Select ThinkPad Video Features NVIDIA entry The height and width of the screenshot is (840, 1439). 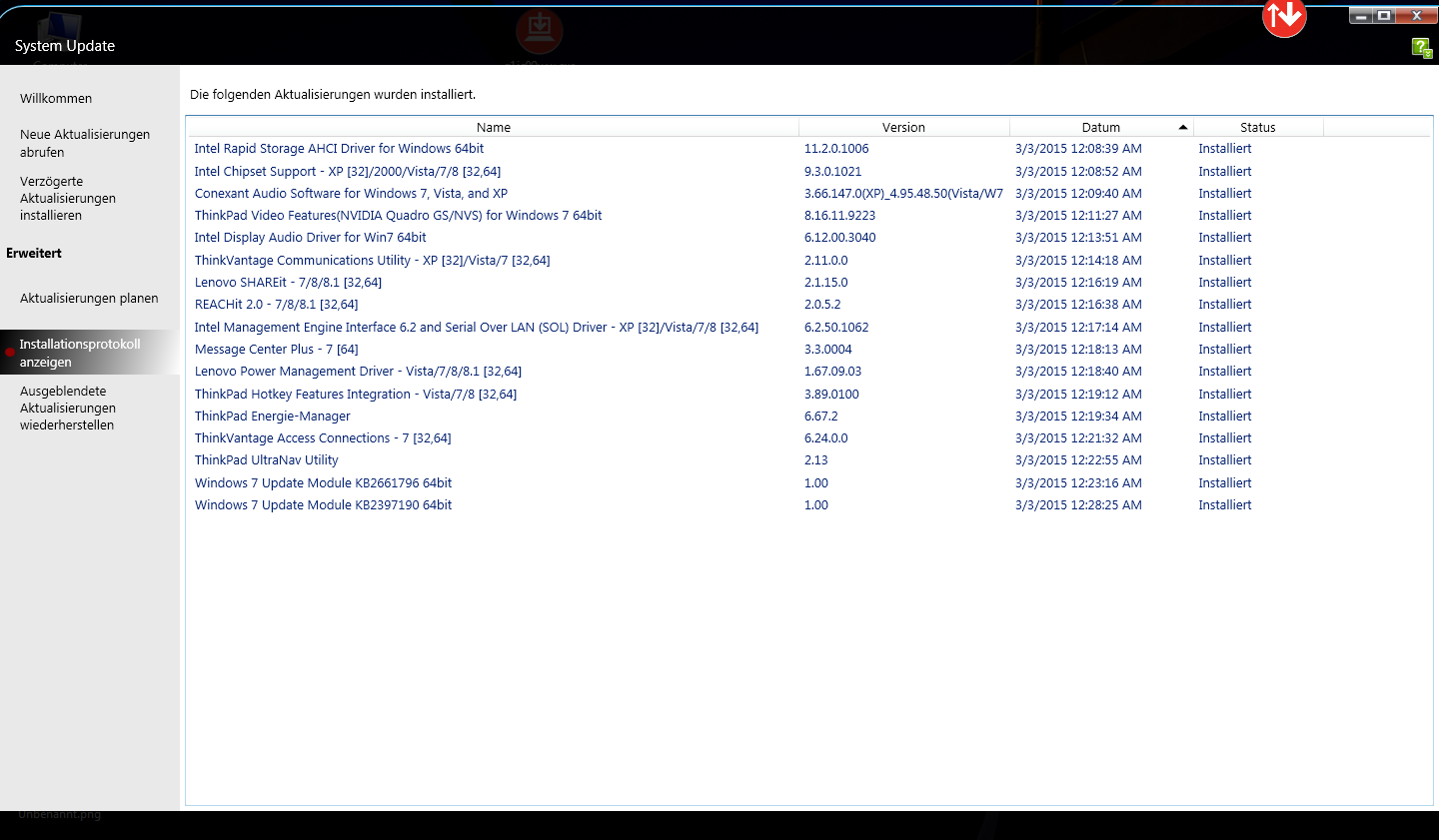point(398,216)
